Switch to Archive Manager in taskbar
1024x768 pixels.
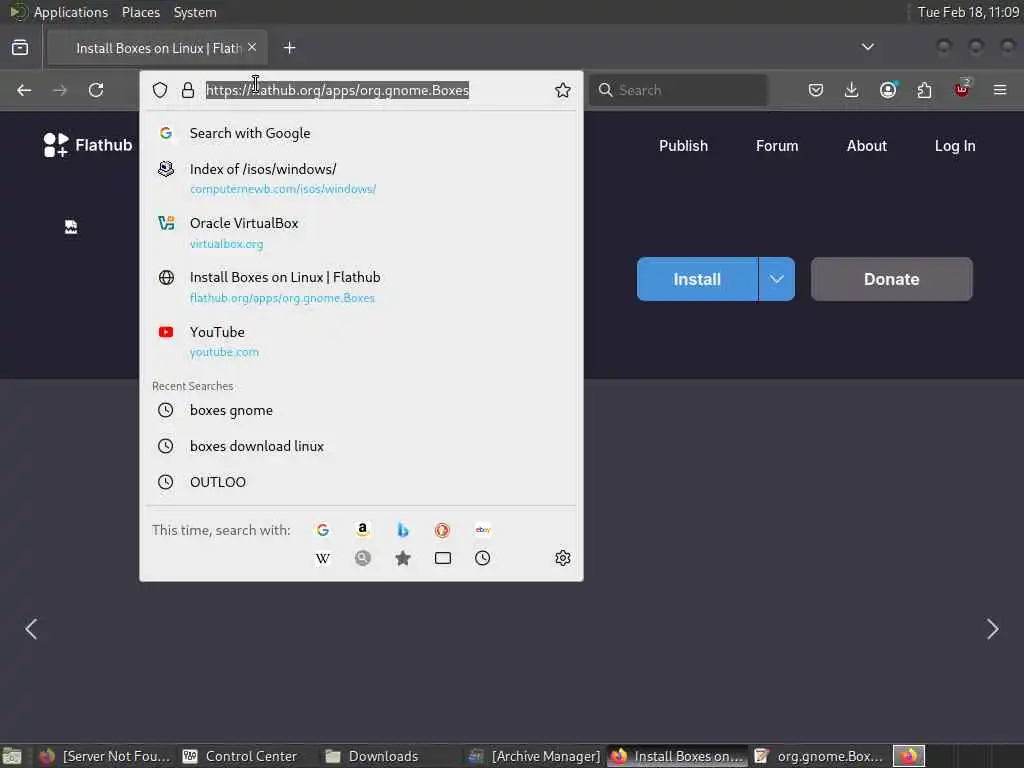coord(534,756)
